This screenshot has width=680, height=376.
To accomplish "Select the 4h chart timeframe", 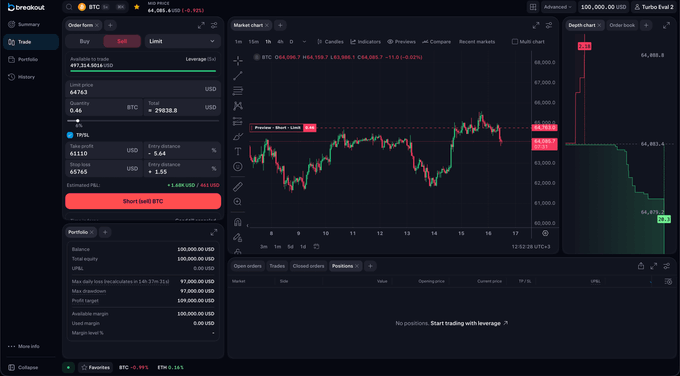I will coord(280,42).
